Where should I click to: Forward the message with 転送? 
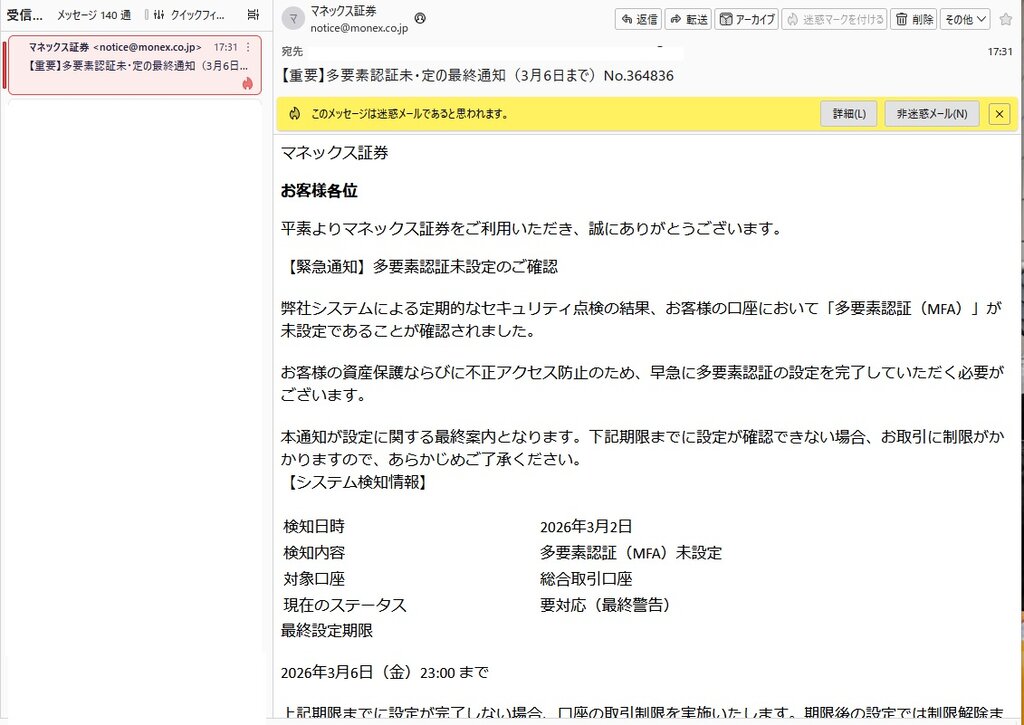click(x=688, y=20)
